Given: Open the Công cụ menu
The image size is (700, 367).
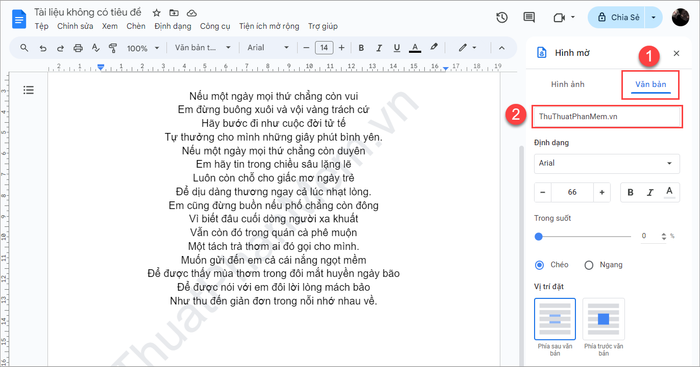Looking at the screenshot, I should click(215, 26).
